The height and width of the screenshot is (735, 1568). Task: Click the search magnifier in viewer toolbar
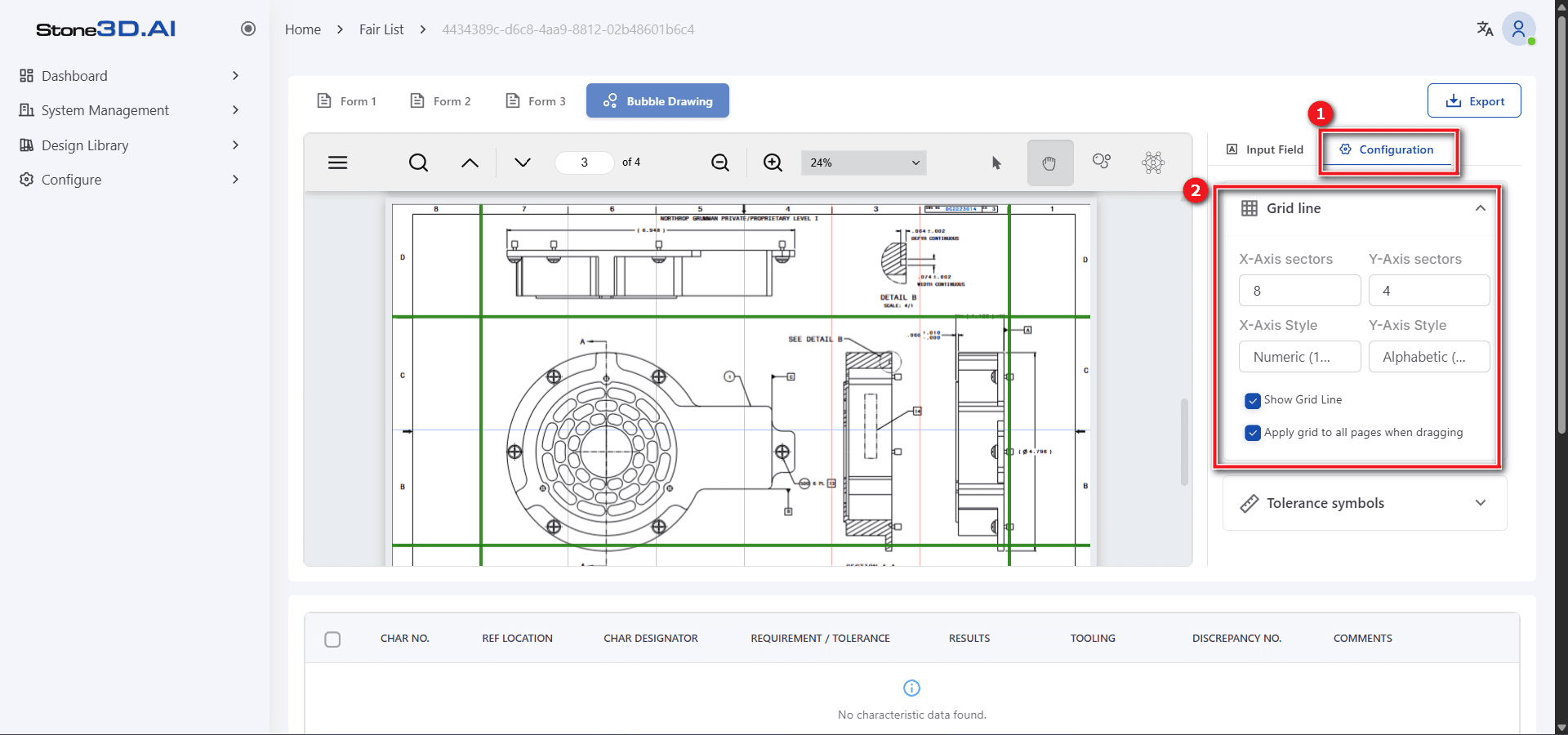[x=418, y=163]
